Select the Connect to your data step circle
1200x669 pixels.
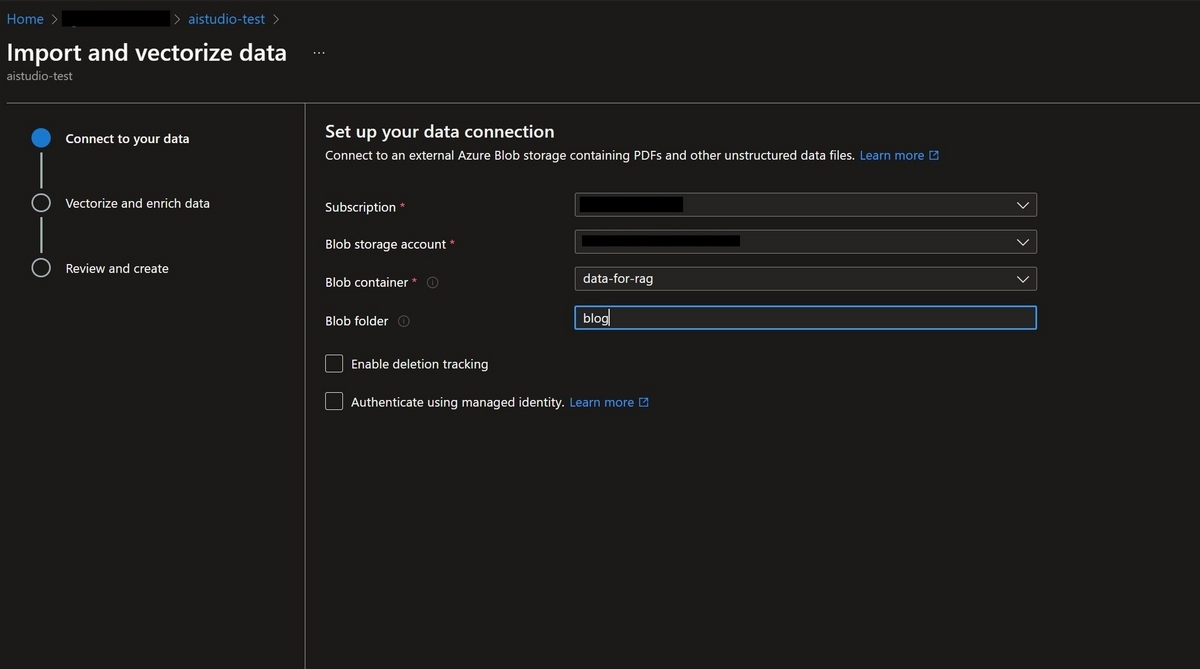41,138
